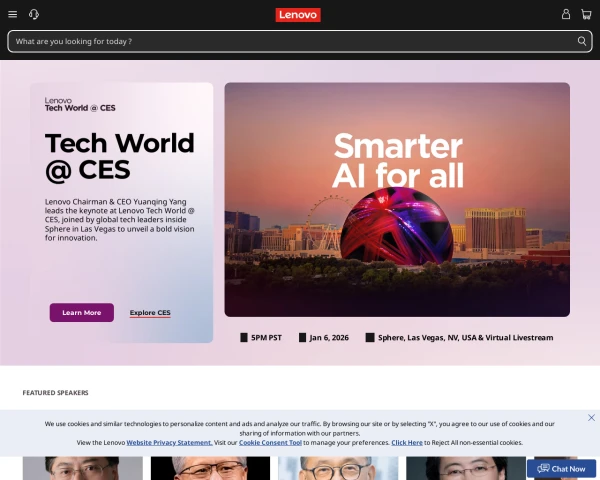Screen dimensions: 600x480
Task: Follow the Explore CES link
Action: pos(150,313)
